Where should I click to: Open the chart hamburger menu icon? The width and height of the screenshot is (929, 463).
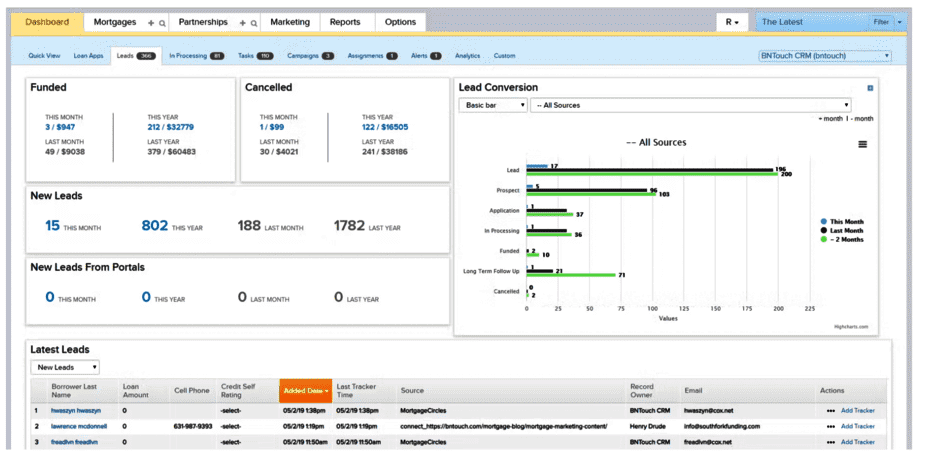coord(862,144)
